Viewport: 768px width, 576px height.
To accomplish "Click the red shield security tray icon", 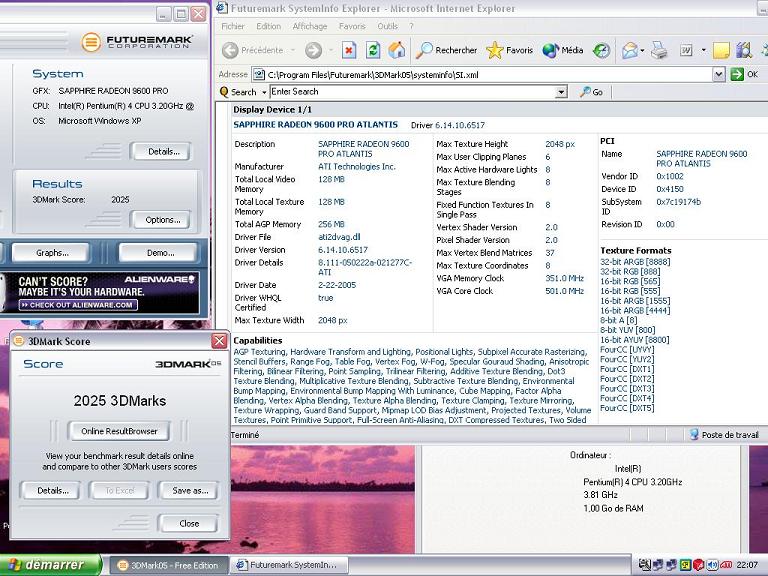I will point(699,565).
